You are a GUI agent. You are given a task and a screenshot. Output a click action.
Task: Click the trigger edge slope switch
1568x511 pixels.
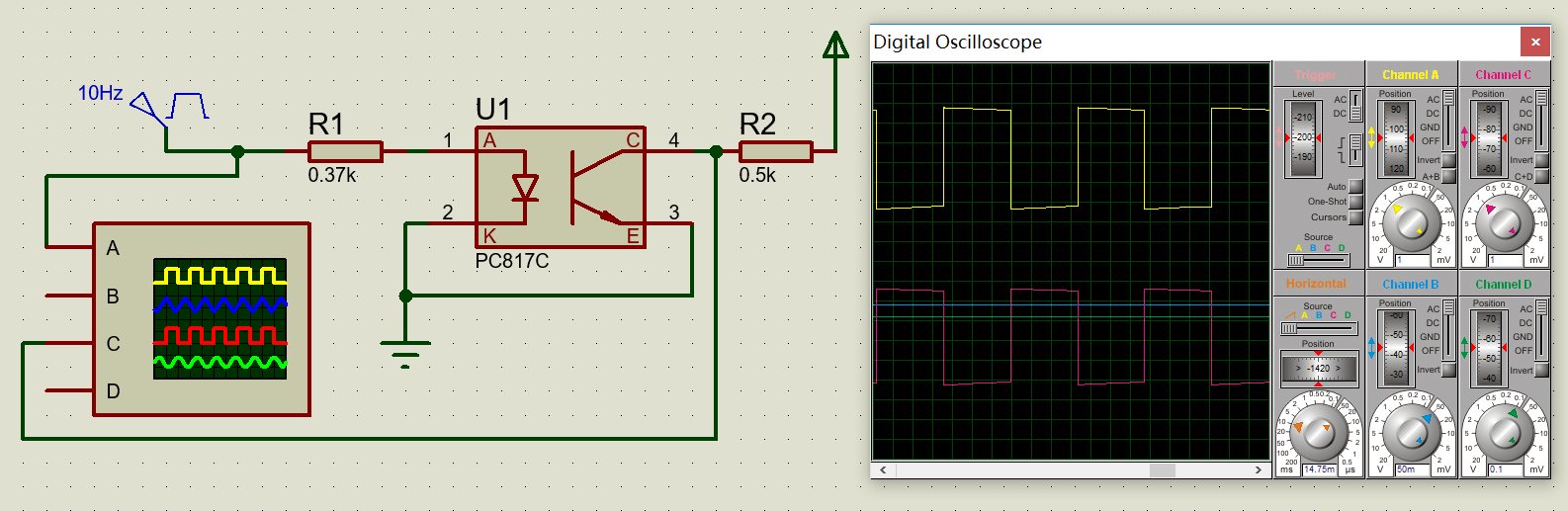coord(1356,150)
